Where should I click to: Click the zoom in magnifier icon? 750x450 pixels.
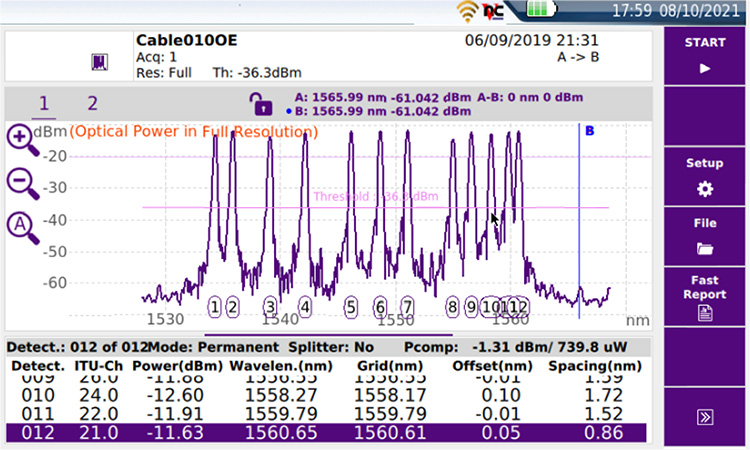(x=22, y=140)
